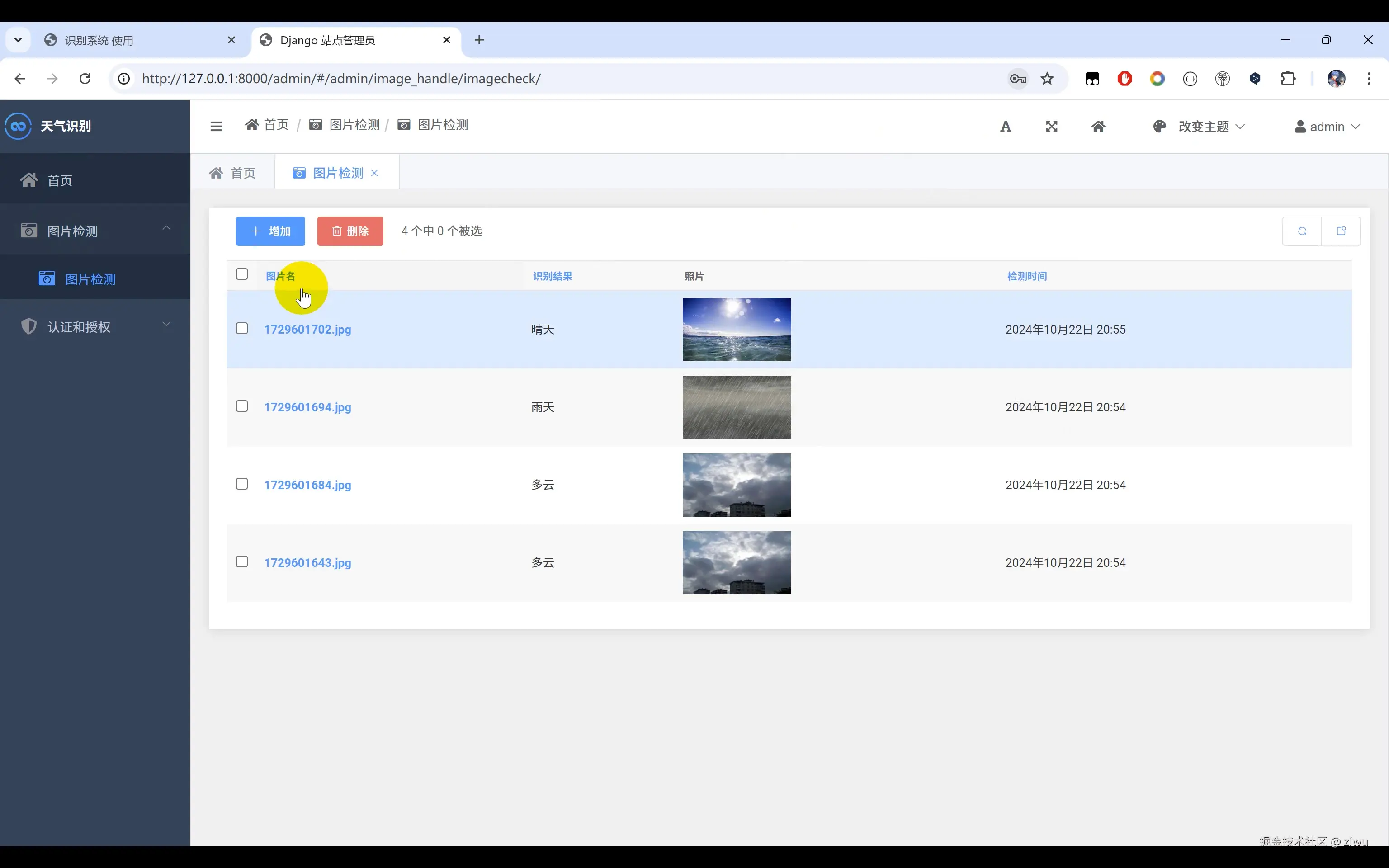Click the refresh icon in the table toolbar
This screenshot has width=1389, height=868.
pyautogui.click(x=1302, y=231)
